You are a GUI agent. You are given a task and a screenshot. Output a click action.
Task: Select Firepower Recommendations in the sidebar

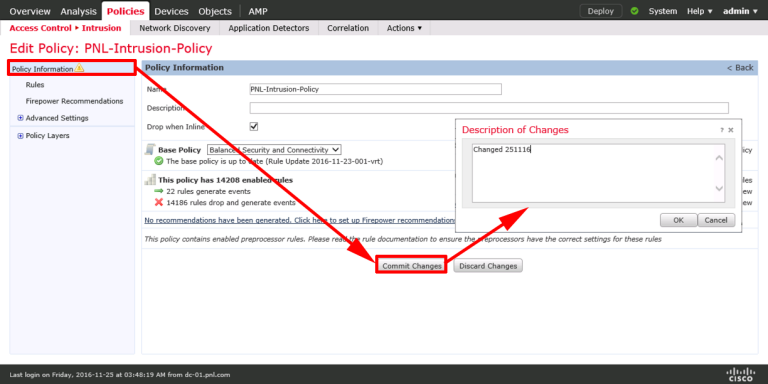(74, 101)
